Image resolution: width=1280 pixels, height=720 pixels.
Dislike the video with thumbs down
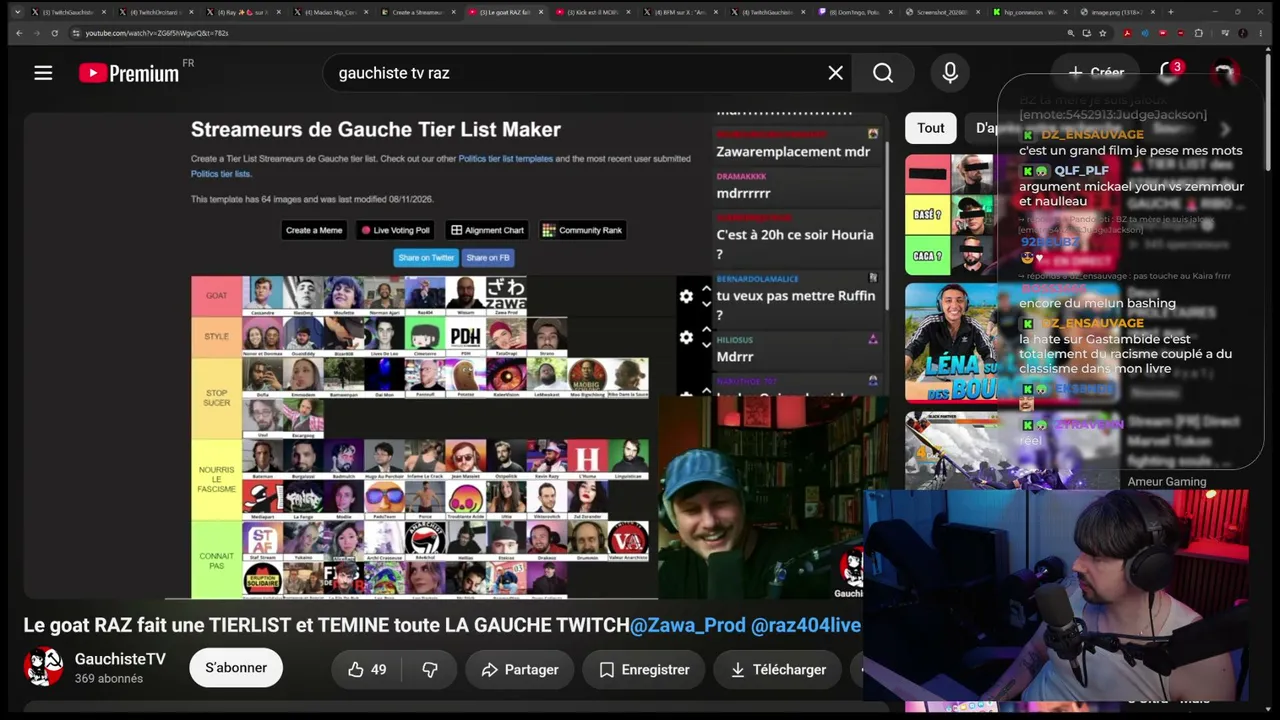(430, 670)
